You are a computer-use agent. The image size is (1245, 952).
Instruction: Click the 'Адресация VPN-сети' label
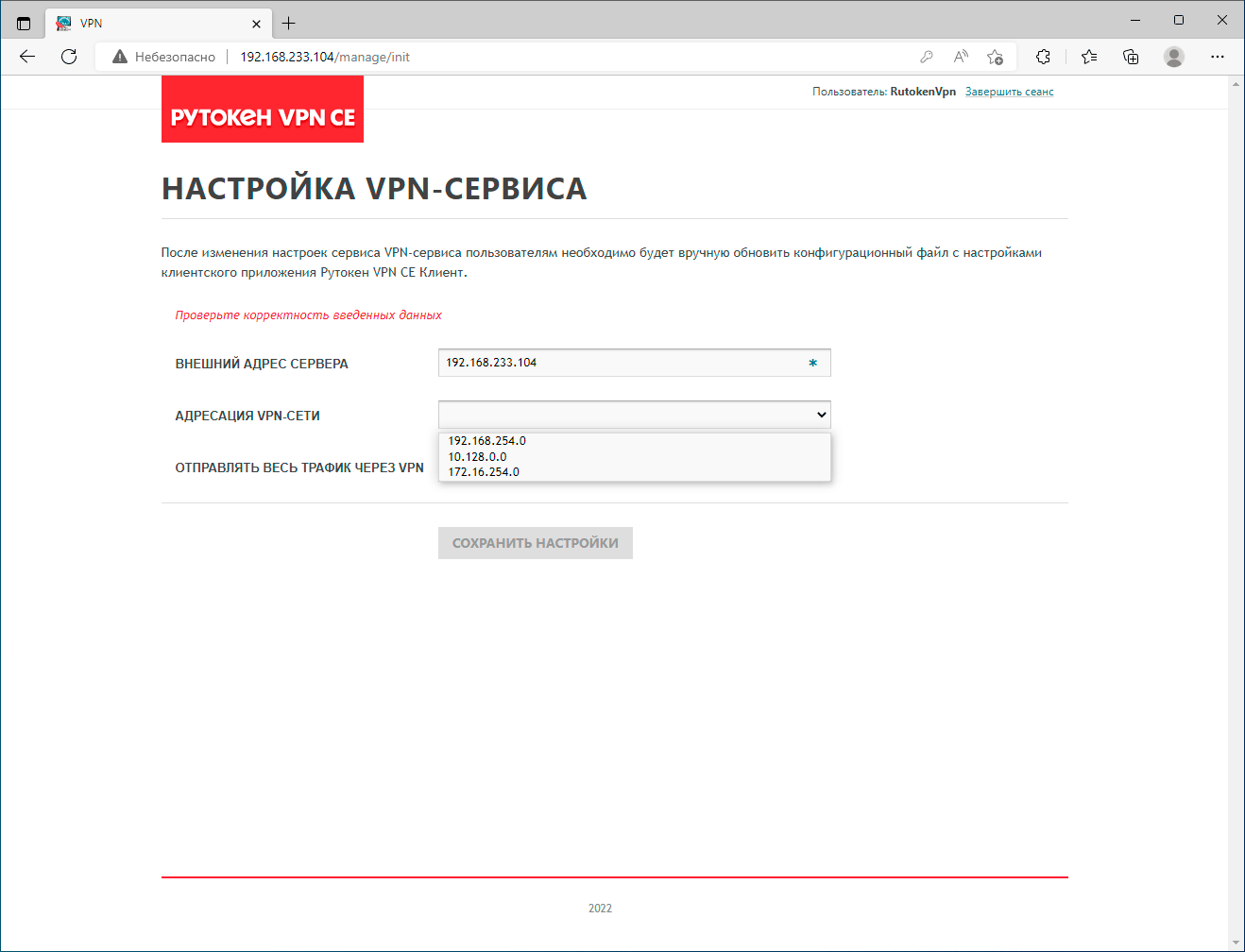coord(247,416)
